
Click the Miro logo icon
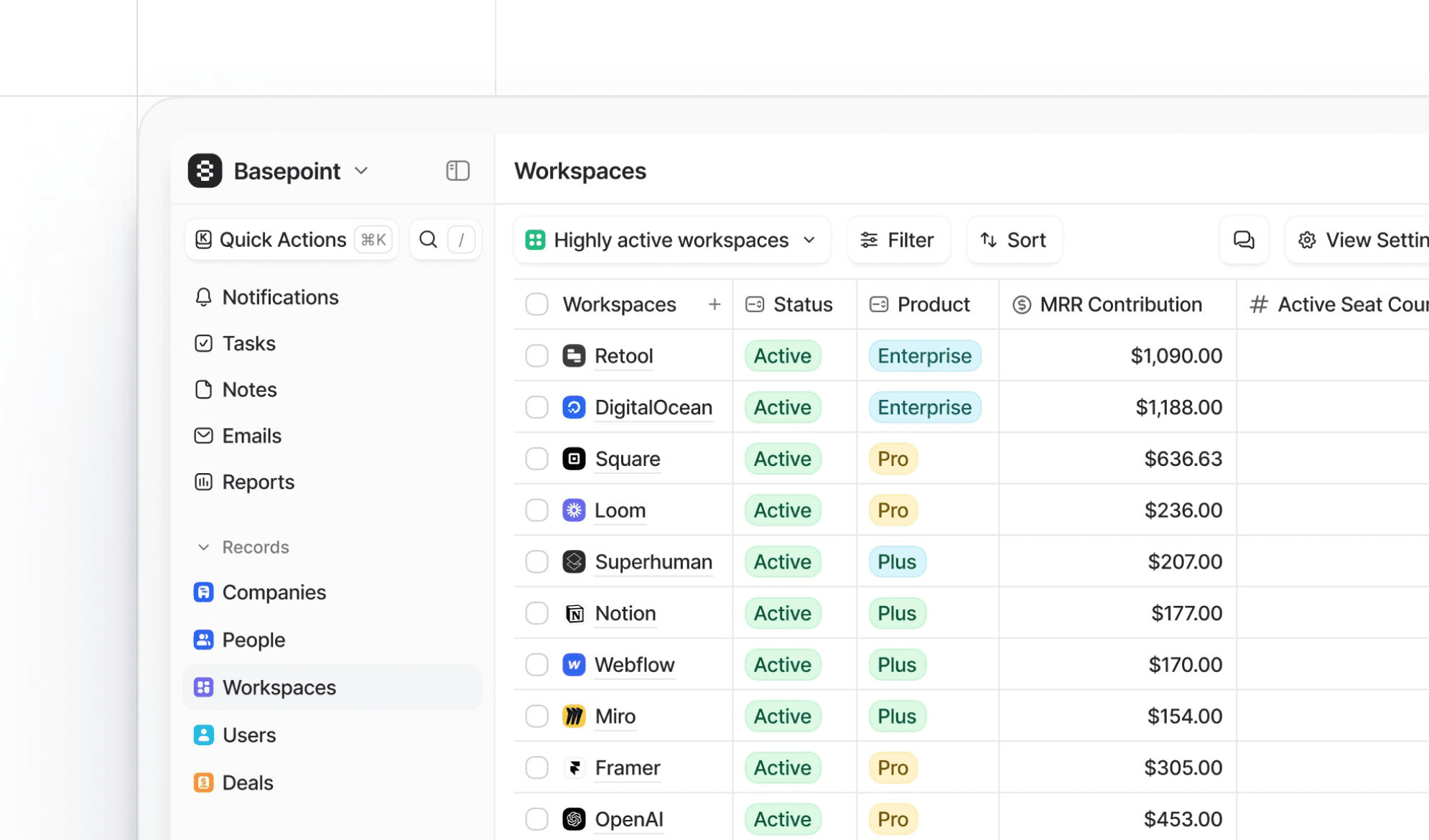click(x=574, y=717)
